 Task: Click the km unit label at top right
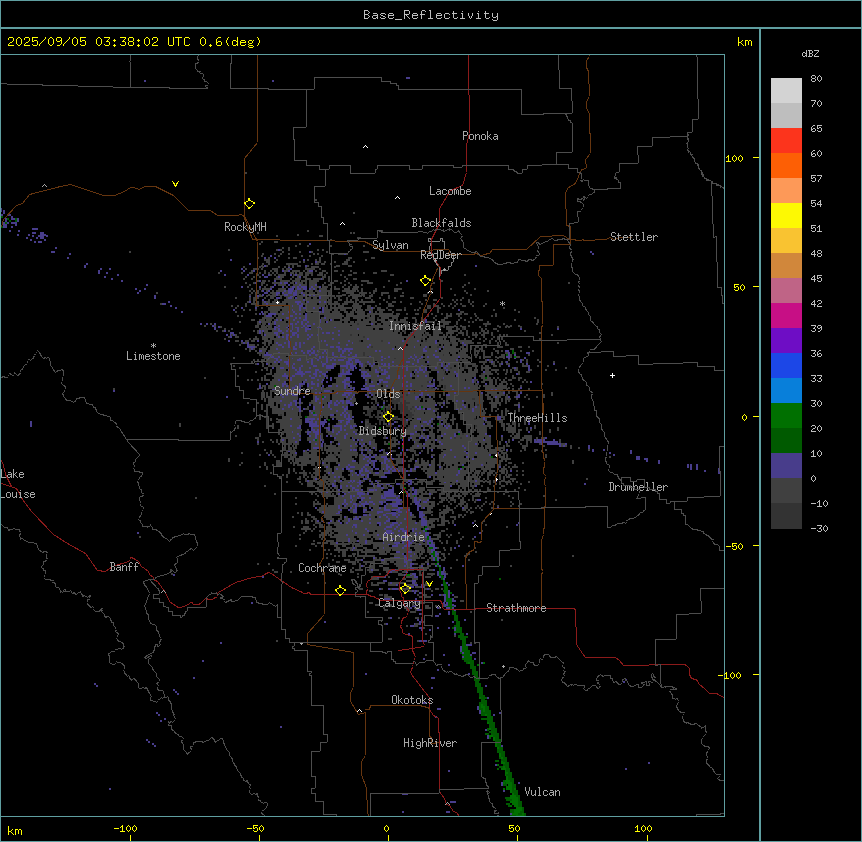click(x=745, y=42)
